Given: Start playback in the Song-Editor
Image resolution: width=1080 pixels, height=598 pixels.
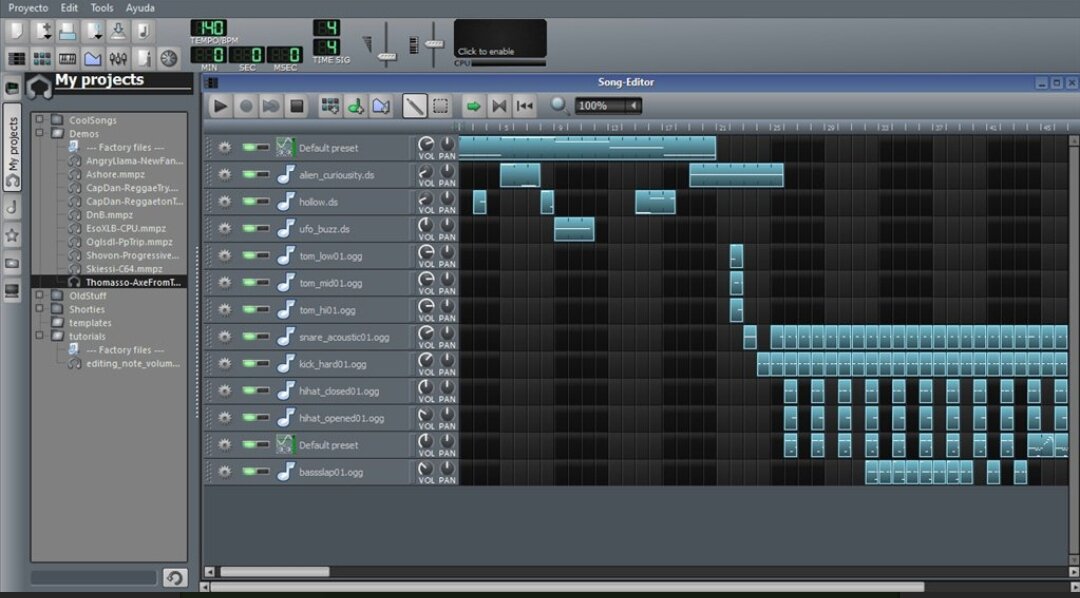Looking at the screenshot, I should (x=220, y=106).
